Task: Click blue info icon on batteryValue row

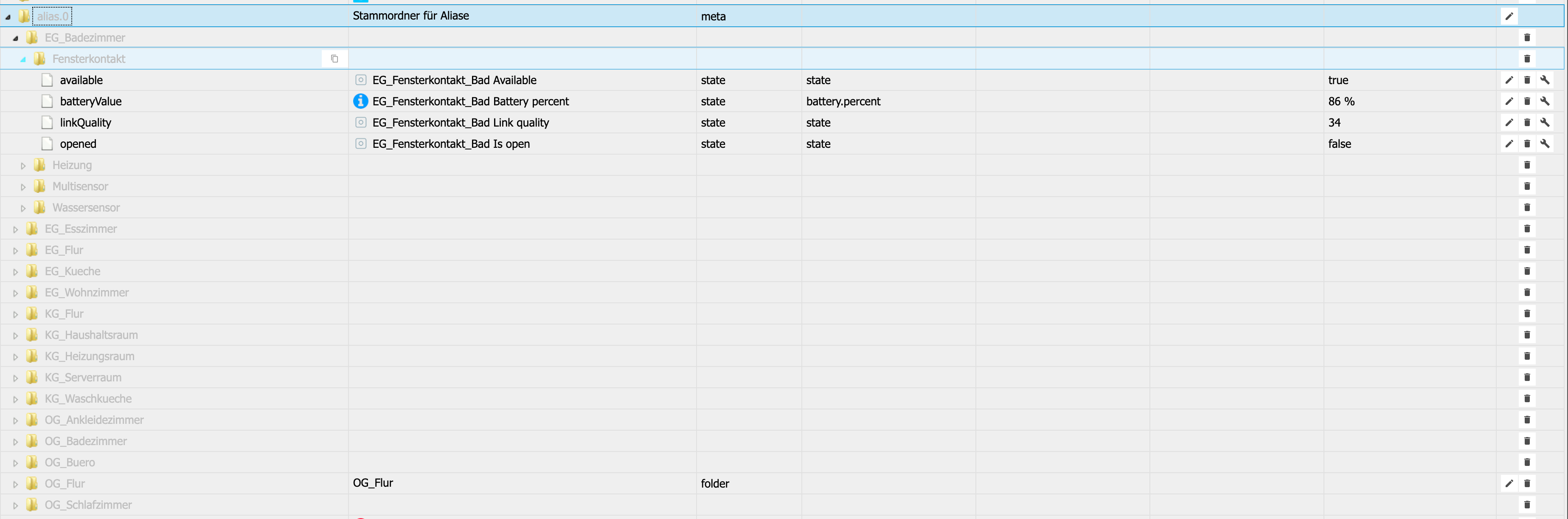Action: pos(360,101)
